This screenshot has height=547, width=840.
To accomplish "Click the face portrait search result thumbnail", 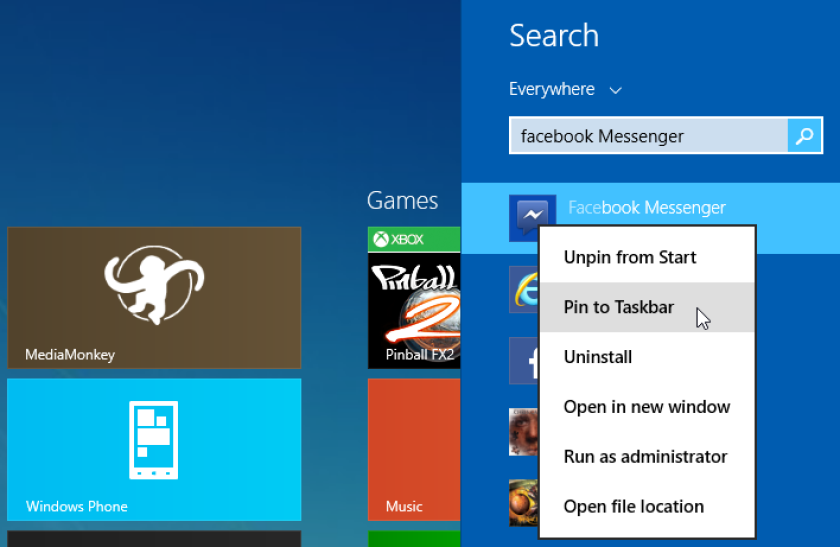I will 524,432.
